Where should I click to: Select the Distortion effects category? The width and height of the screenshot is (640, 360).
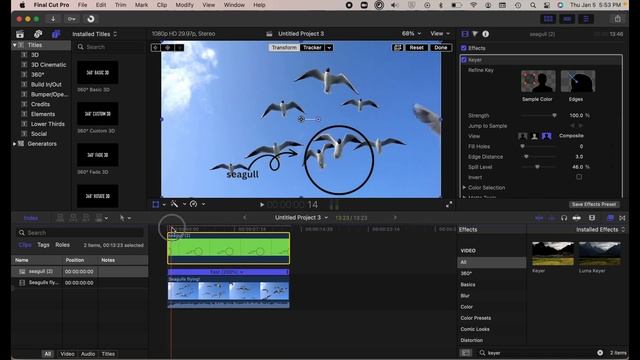tap(471, 340)
